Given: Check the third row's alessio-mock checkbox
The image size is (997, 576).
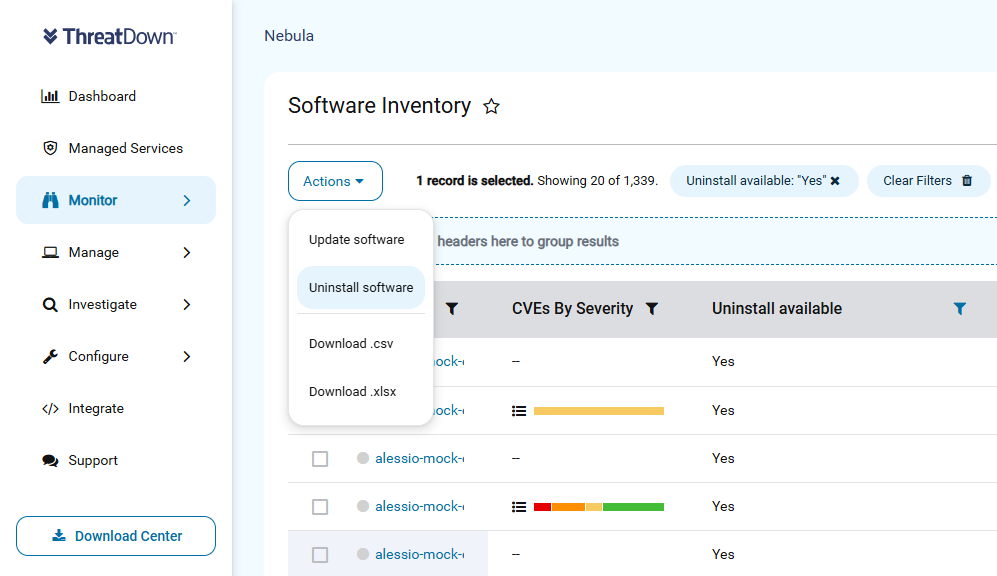Looking at the screenshot, I should [x=320, y=459].
